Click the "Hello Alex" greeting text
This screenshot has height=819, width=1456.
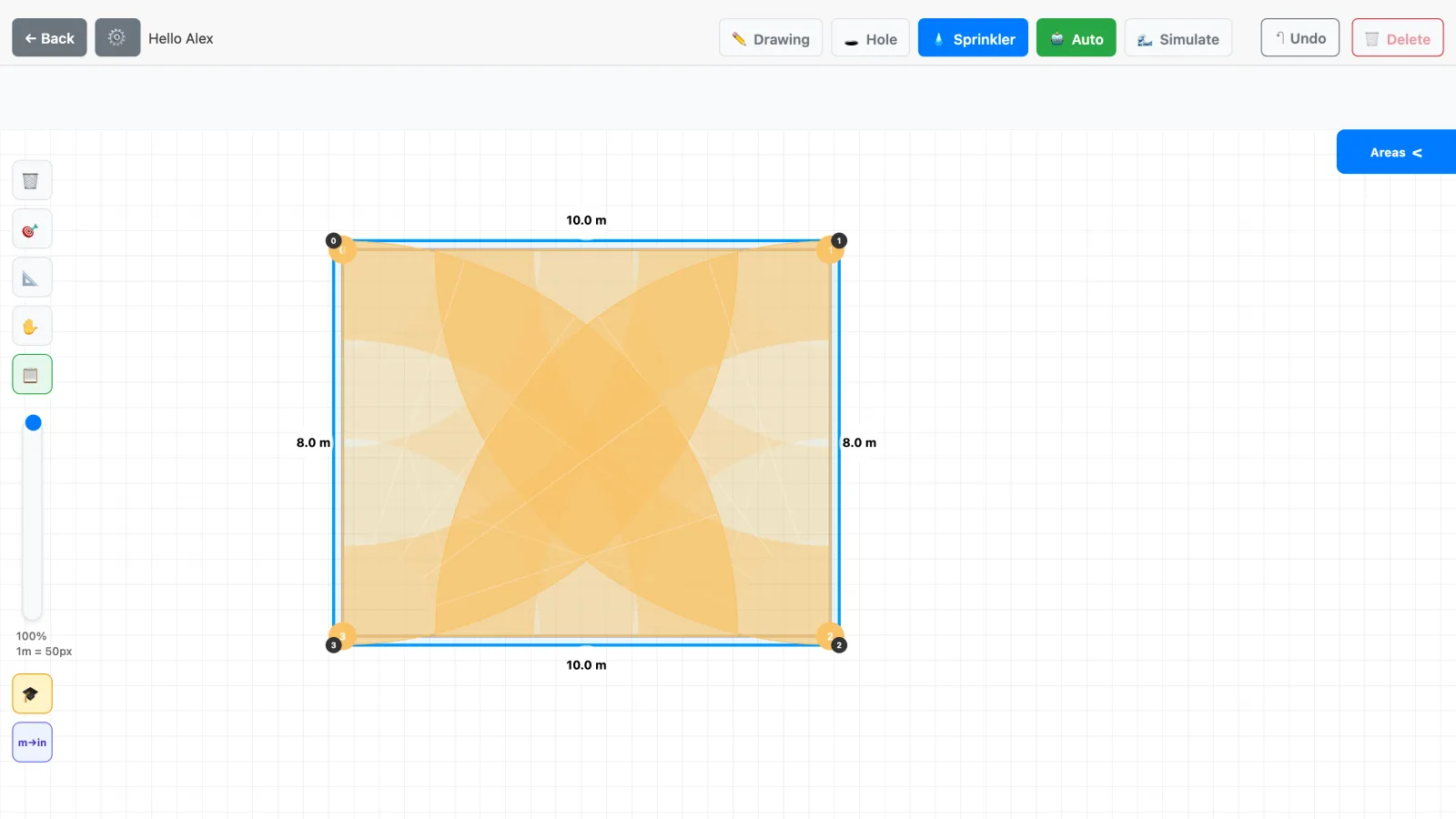[x=181, y=38]
